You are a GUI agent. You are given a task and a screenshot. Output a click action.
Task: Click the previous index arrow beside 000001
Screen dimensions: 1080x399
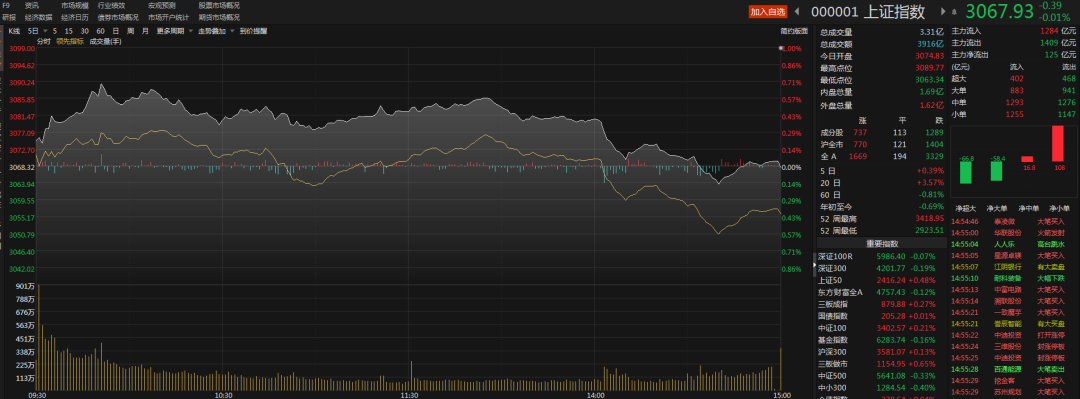click(x=798, y=12)
